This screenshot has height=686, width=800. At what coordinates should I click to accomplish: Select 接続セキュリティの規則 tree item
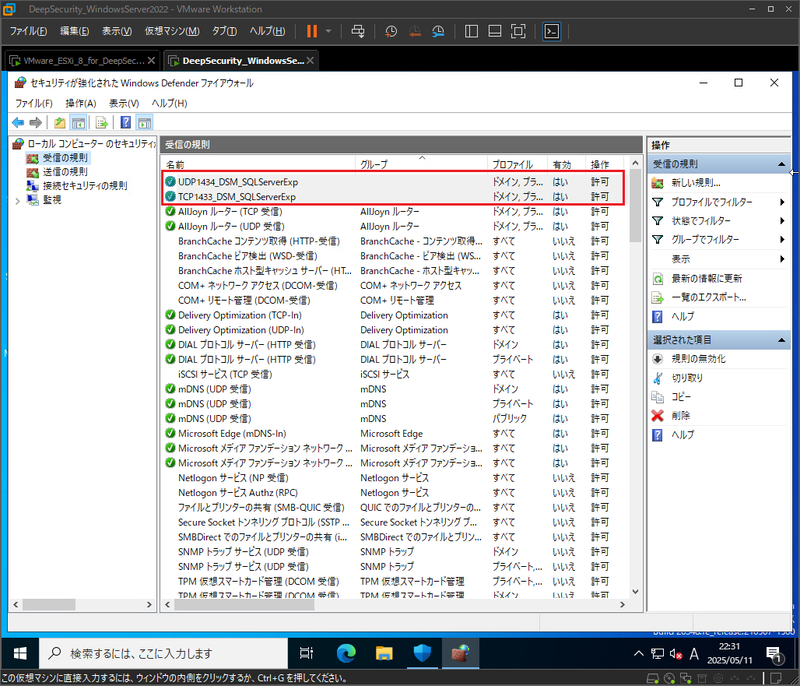tap(85, 186)
